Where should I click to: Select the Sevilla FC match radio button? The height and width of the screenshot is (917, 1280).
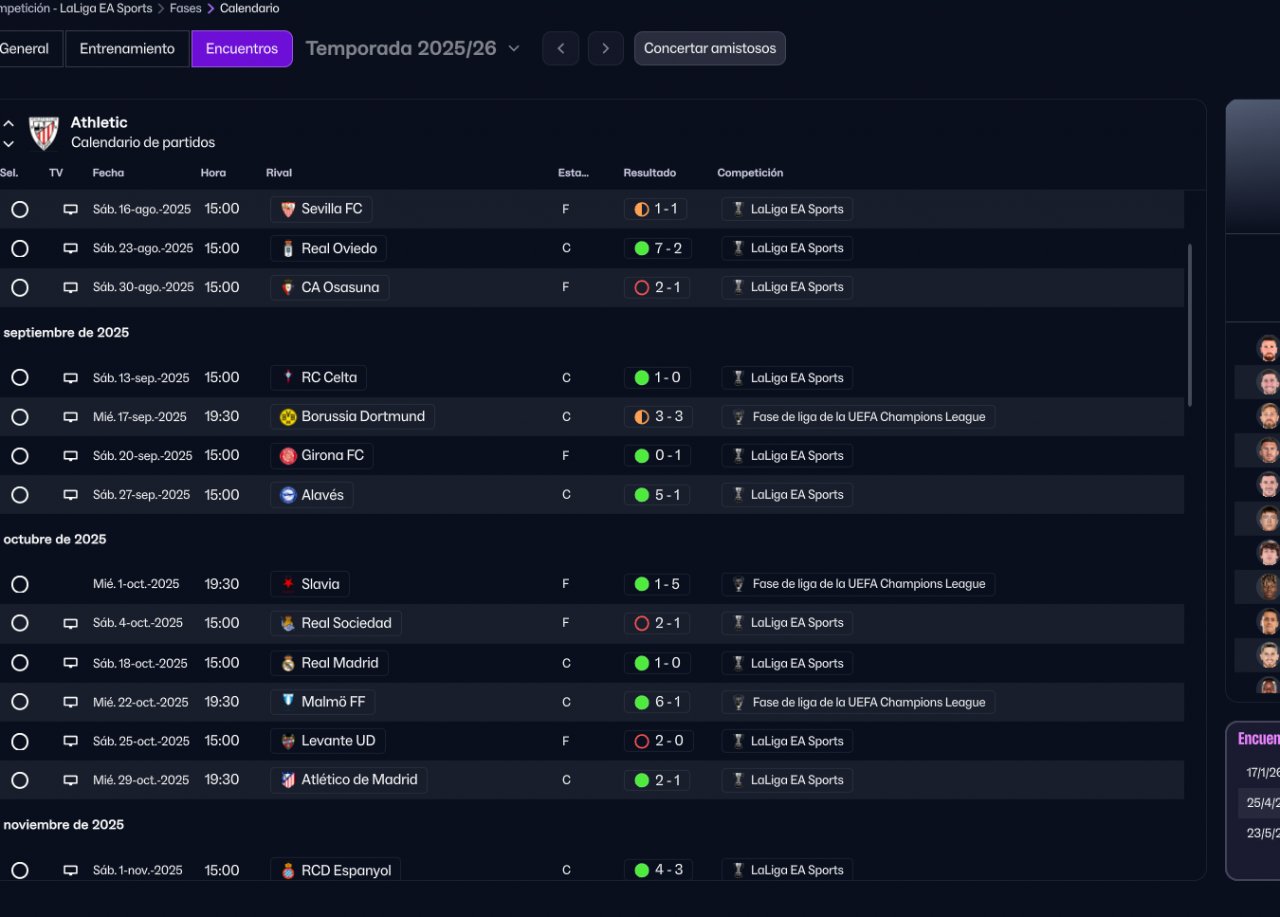pos(19,209)
